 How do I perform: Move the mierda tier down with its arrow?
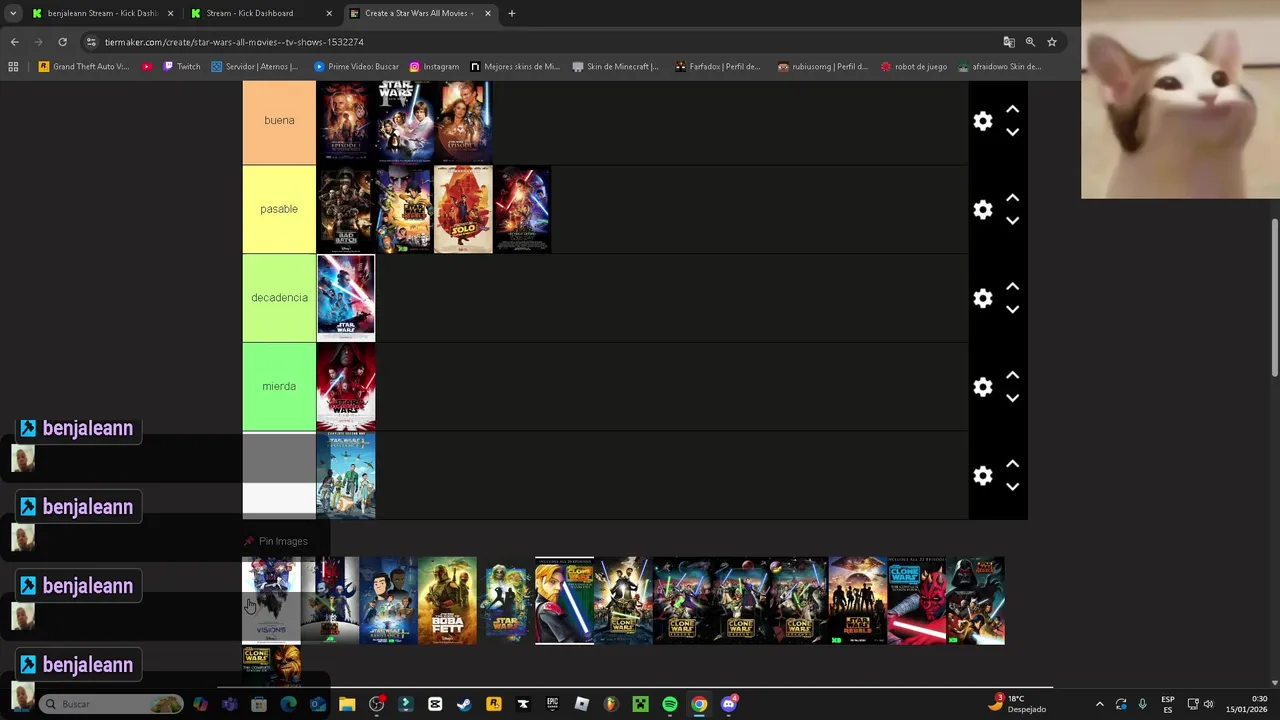click(1012, 398)
